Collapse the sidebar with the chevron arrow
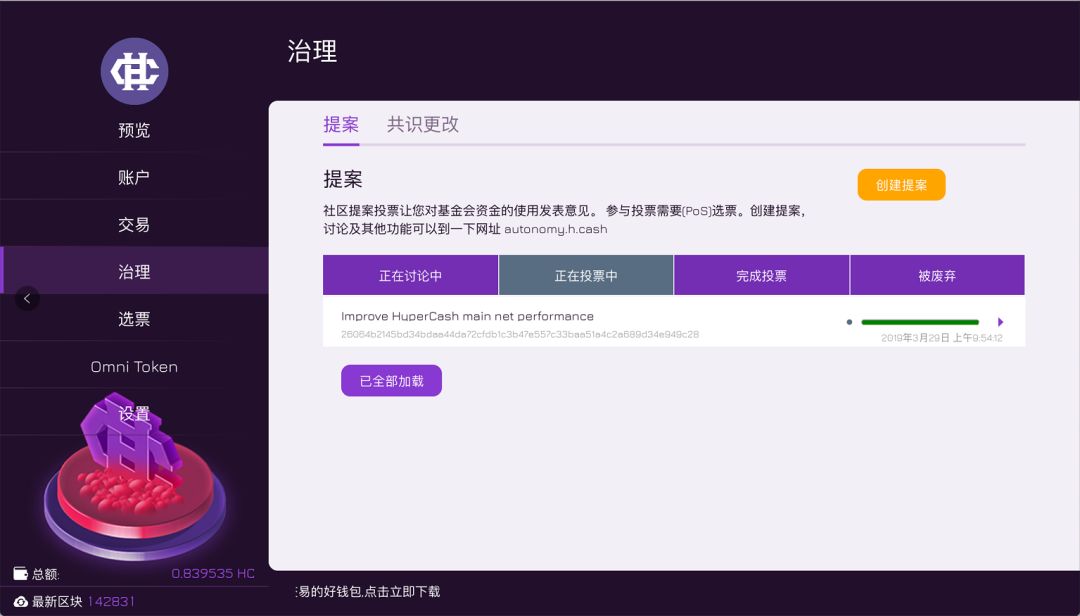This screenshot has width=1080, height=616. click(27, 298)
